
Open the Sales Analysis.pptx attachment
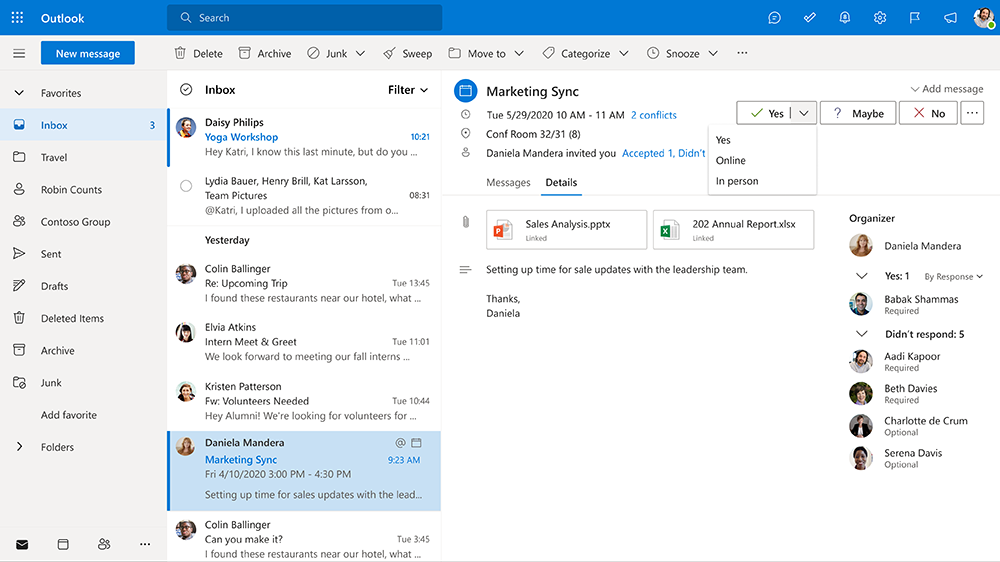[566, 230]
